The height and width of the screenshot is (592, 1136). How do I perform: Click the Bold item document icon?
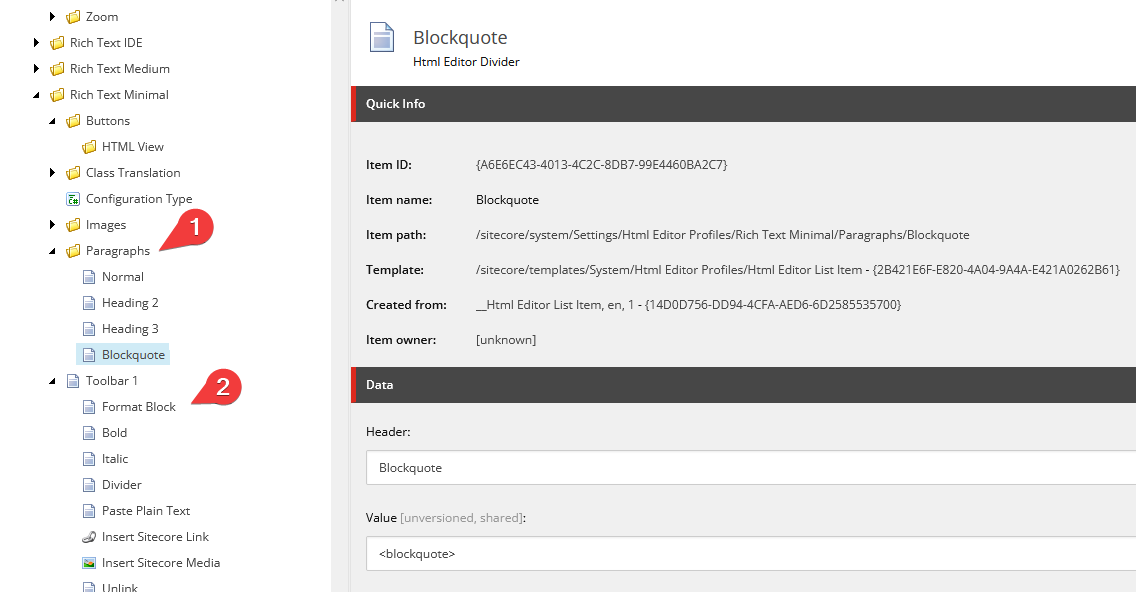89,433
